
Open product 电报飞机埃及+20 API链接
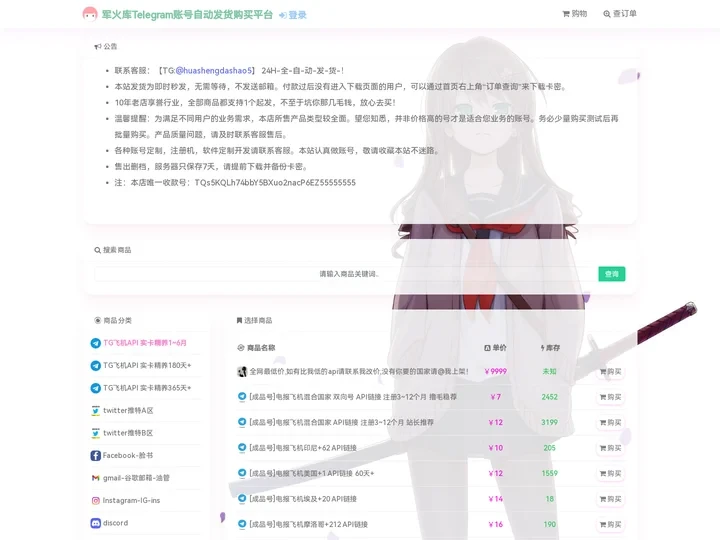tap(303, 499)
